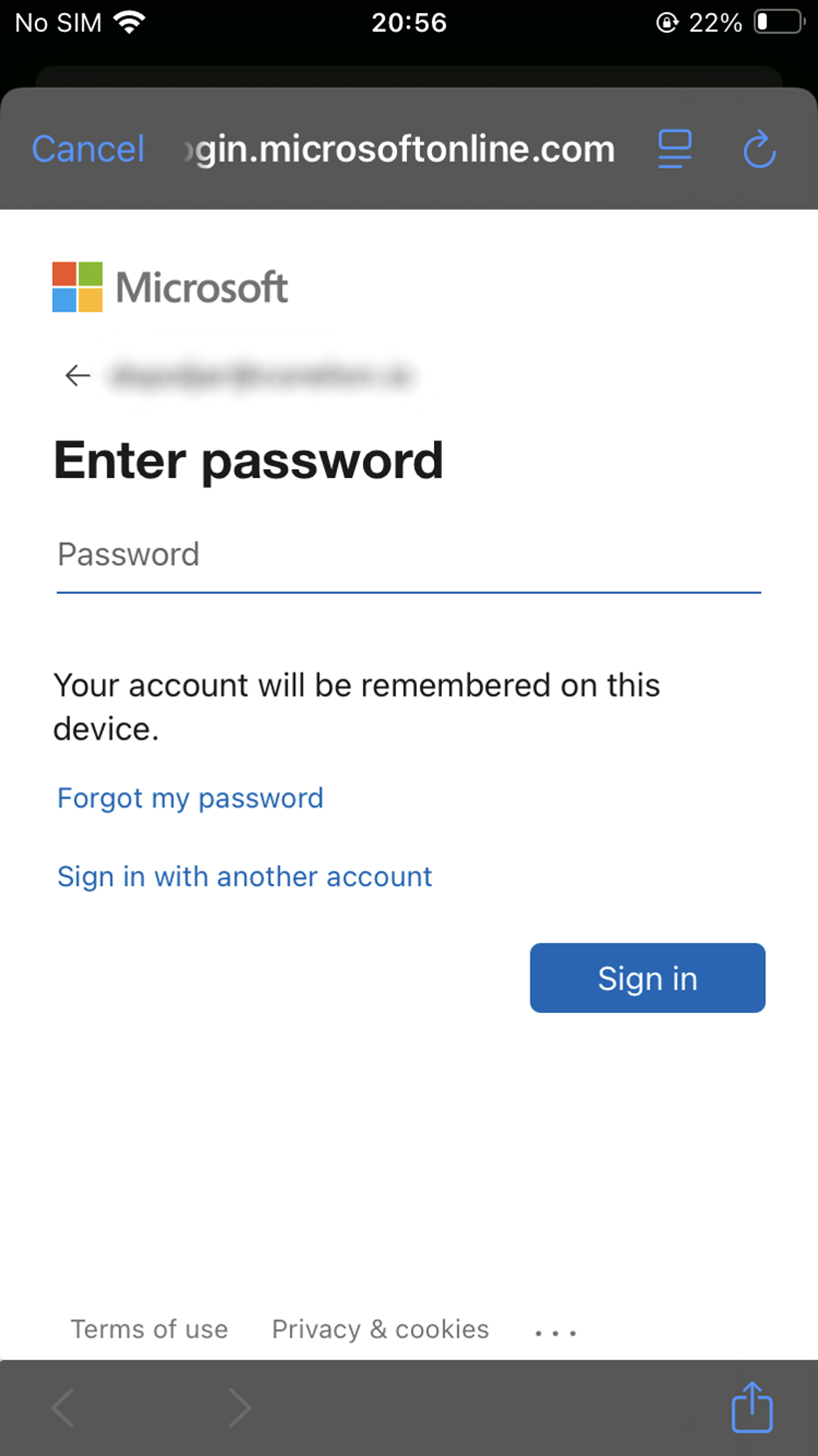Open the reader view icon in address bar
Image resolution: width=818 pixels, height=1456 pixels.
[675, 149]
